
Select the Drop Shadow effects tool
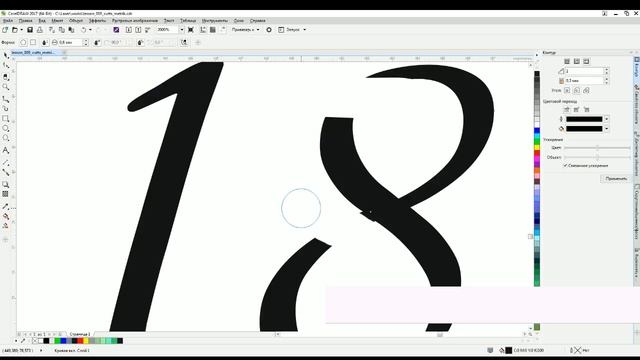(x=6, y=184)
